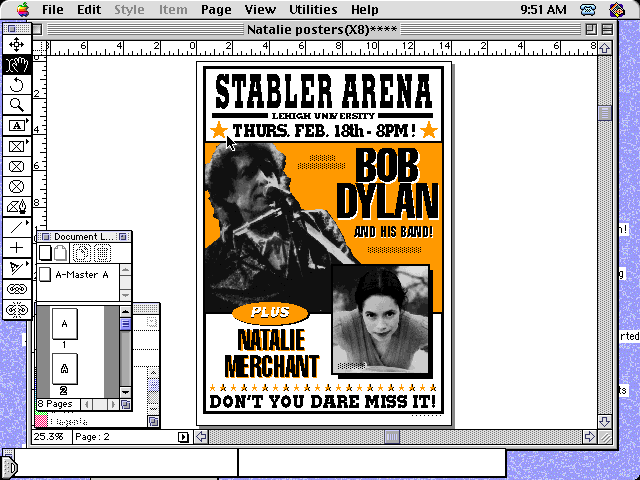Open the File menu

[53, 10]
